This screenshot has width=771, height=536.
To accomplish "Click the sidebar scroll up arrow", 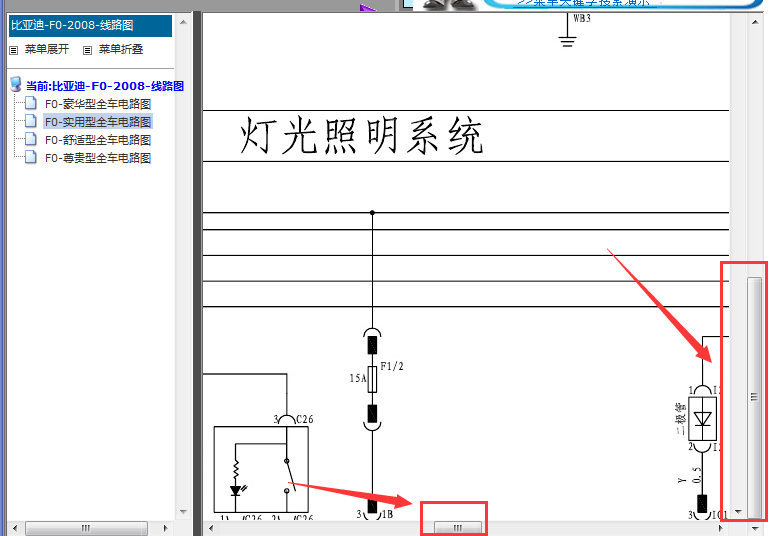I will pyautogui.click(x=183, y=22).
